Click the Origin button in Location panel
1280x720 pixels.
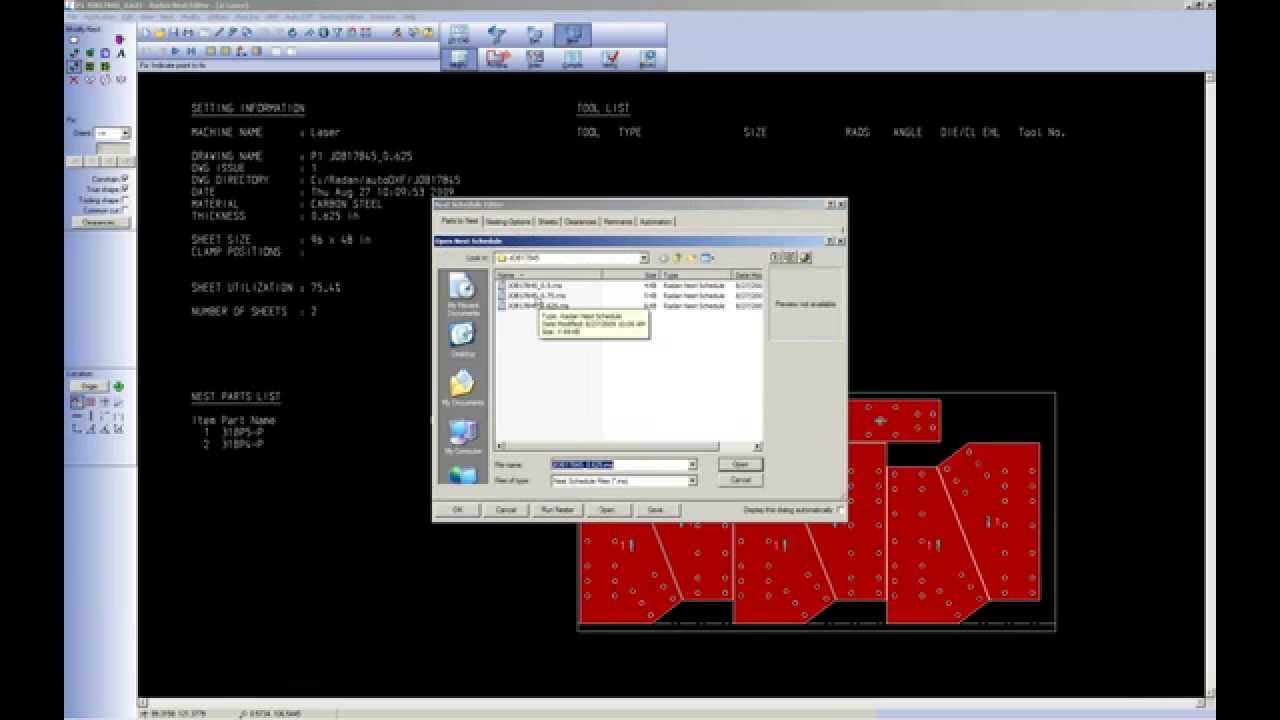click(x=89, y=386)
